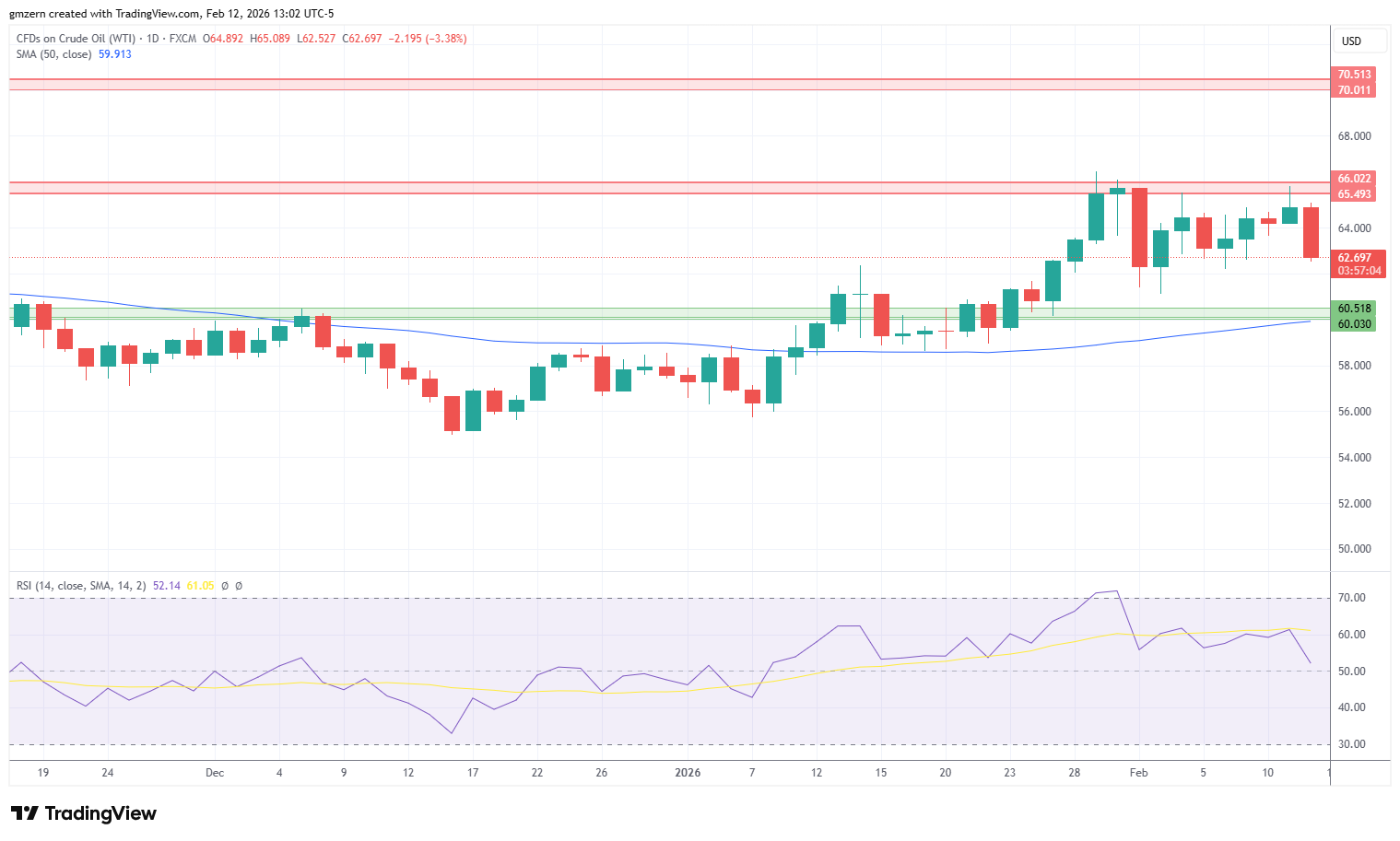Select the red resistance zone between 65.493 and 66.022
Viewport: 1400px width, 841px height.
pos(670,188)
